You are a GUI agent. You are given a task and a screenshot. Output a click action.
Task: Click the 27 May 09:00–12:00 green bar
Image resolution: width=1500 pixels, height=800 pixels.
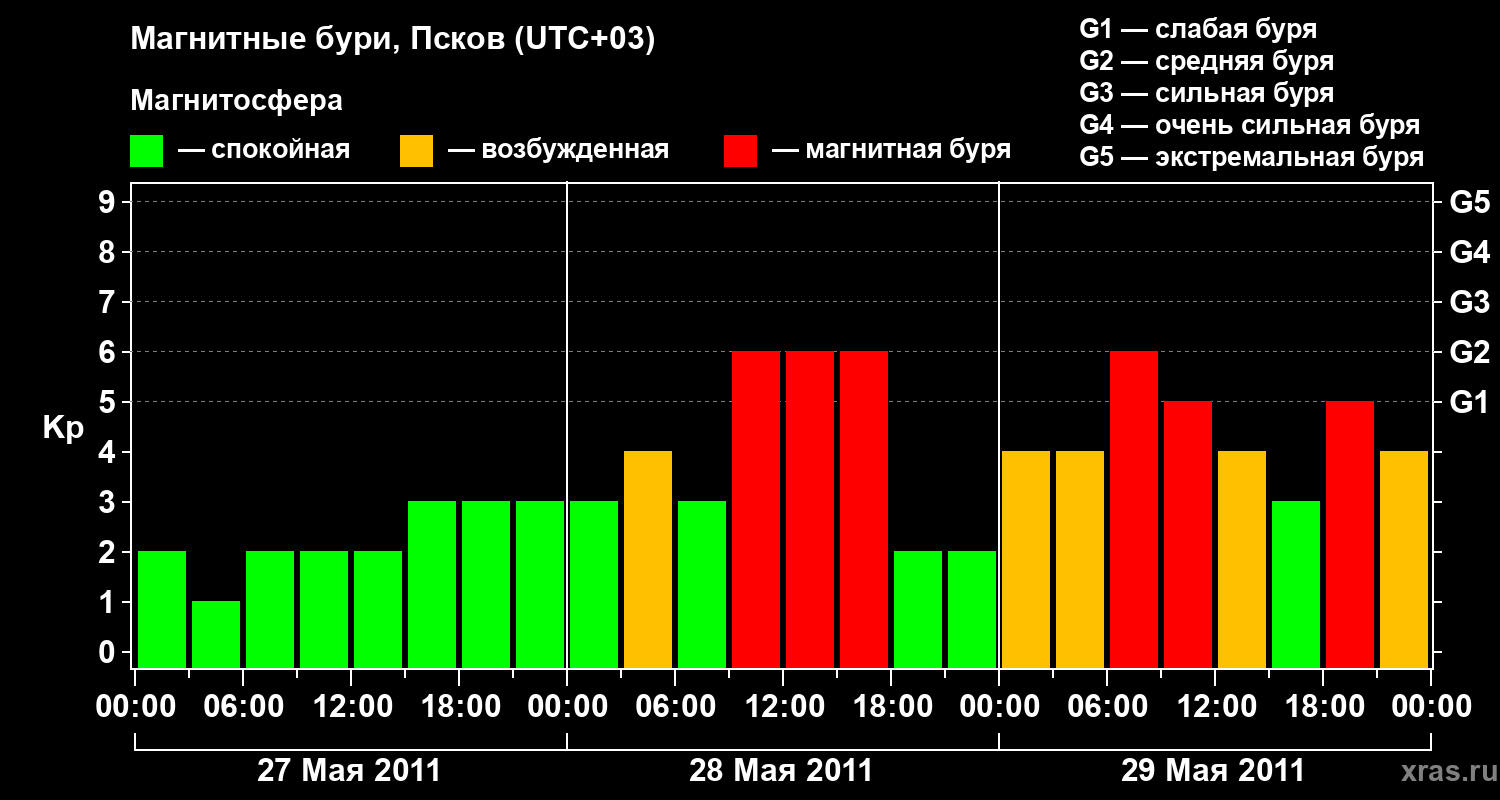pyautogui.click(x=324, y=609)
